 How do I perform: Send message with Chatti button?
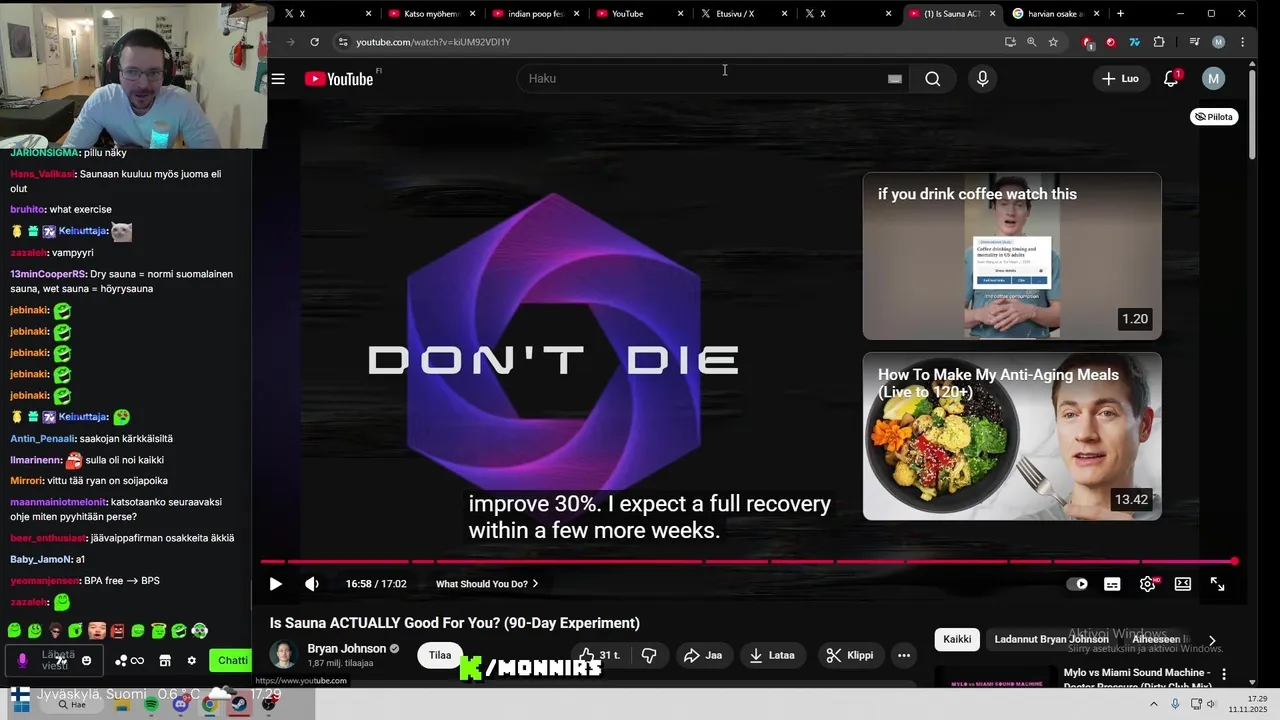(231, 660)
